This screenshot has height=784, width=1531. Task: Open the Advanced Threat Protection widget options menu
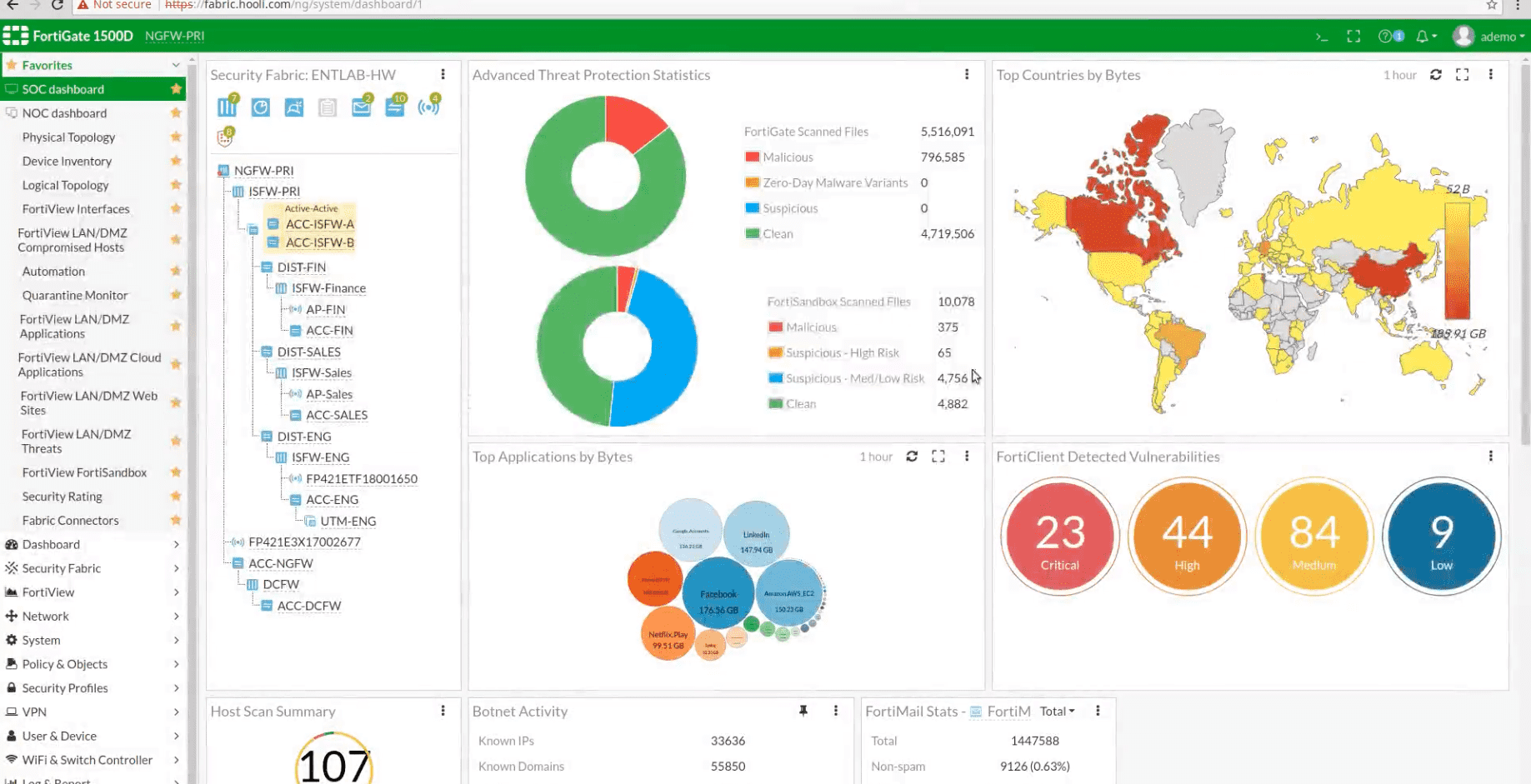coord(967,75)
